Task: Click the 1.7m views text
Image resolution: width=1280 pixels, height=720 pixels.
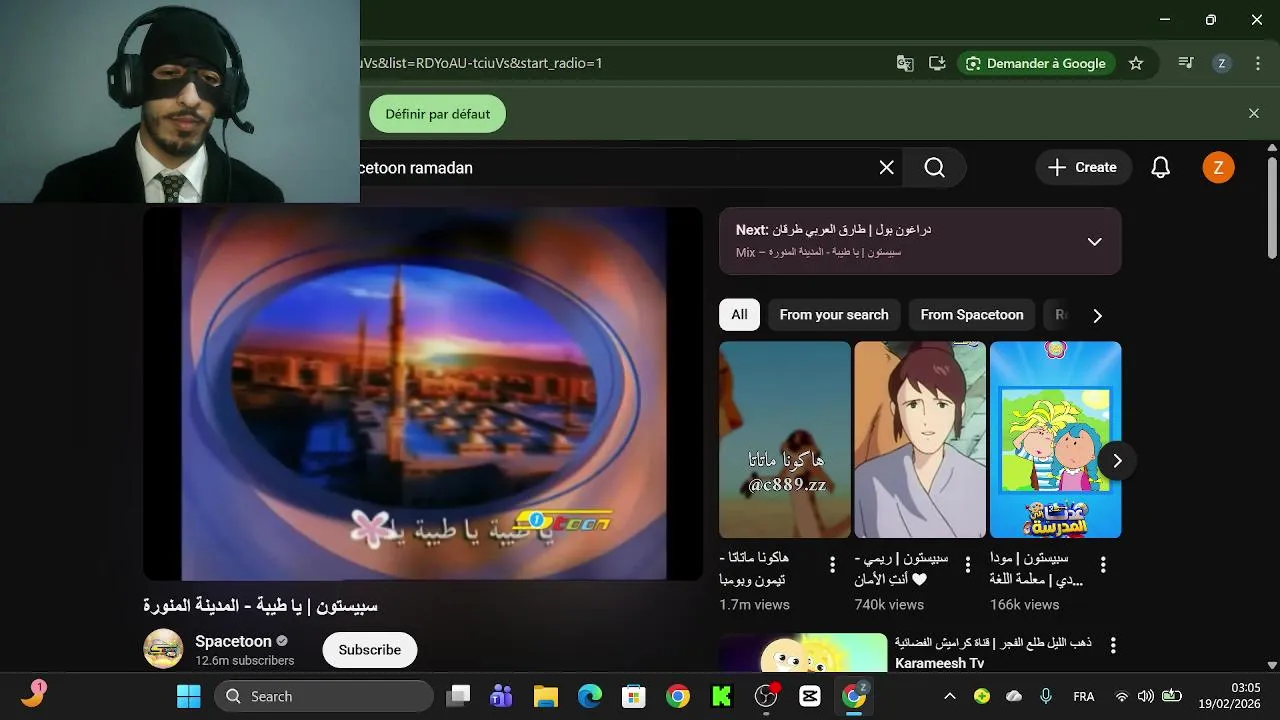Action: 754,605
